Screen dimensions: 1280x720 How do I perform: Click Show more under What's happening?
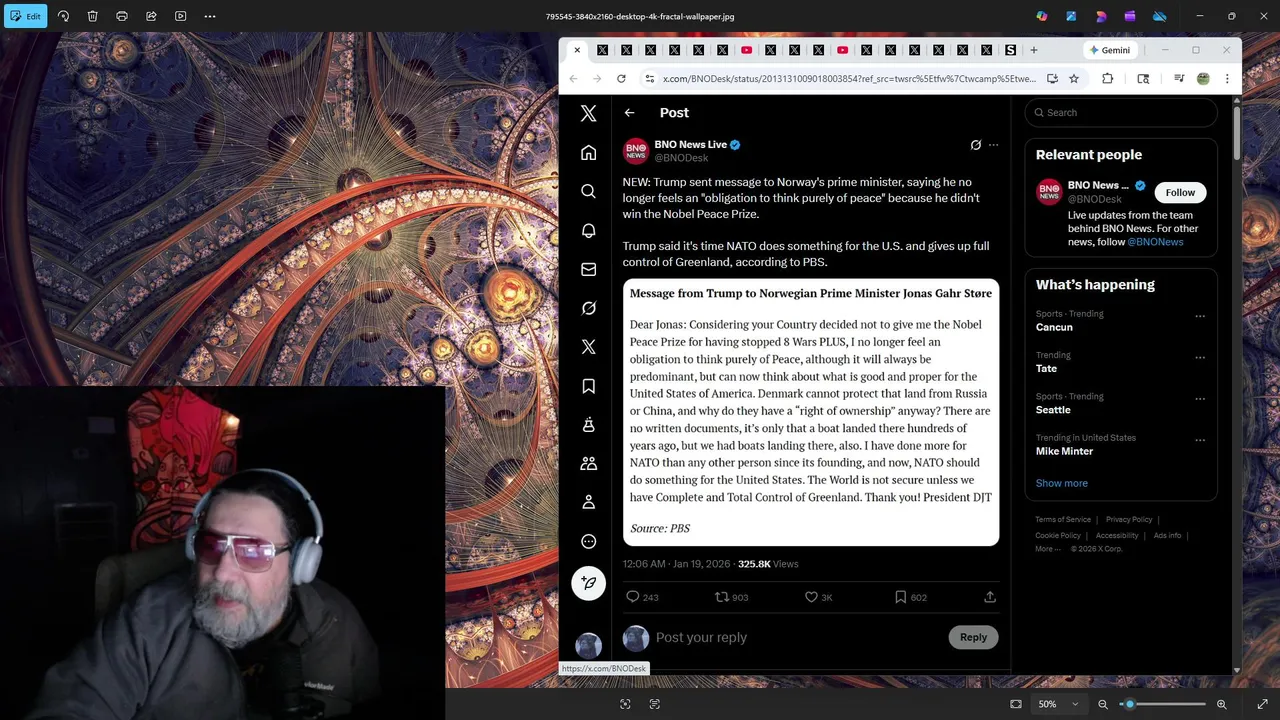[x=1061, y=483]
